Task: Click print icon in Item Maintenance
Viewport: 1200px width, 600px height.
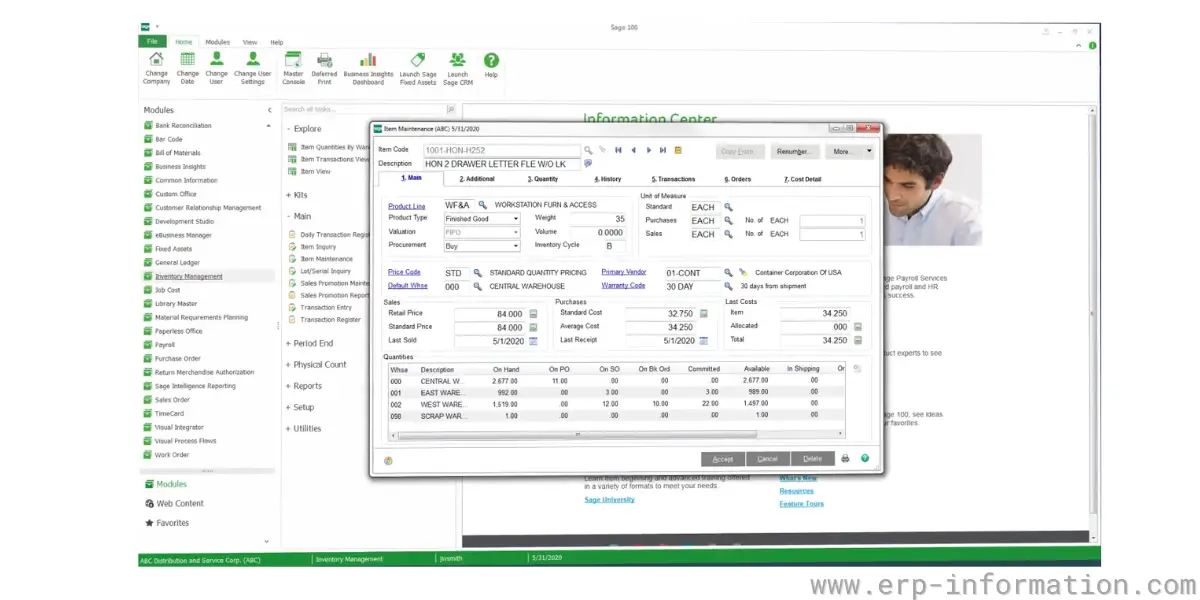Action: (x=845, y=459)
